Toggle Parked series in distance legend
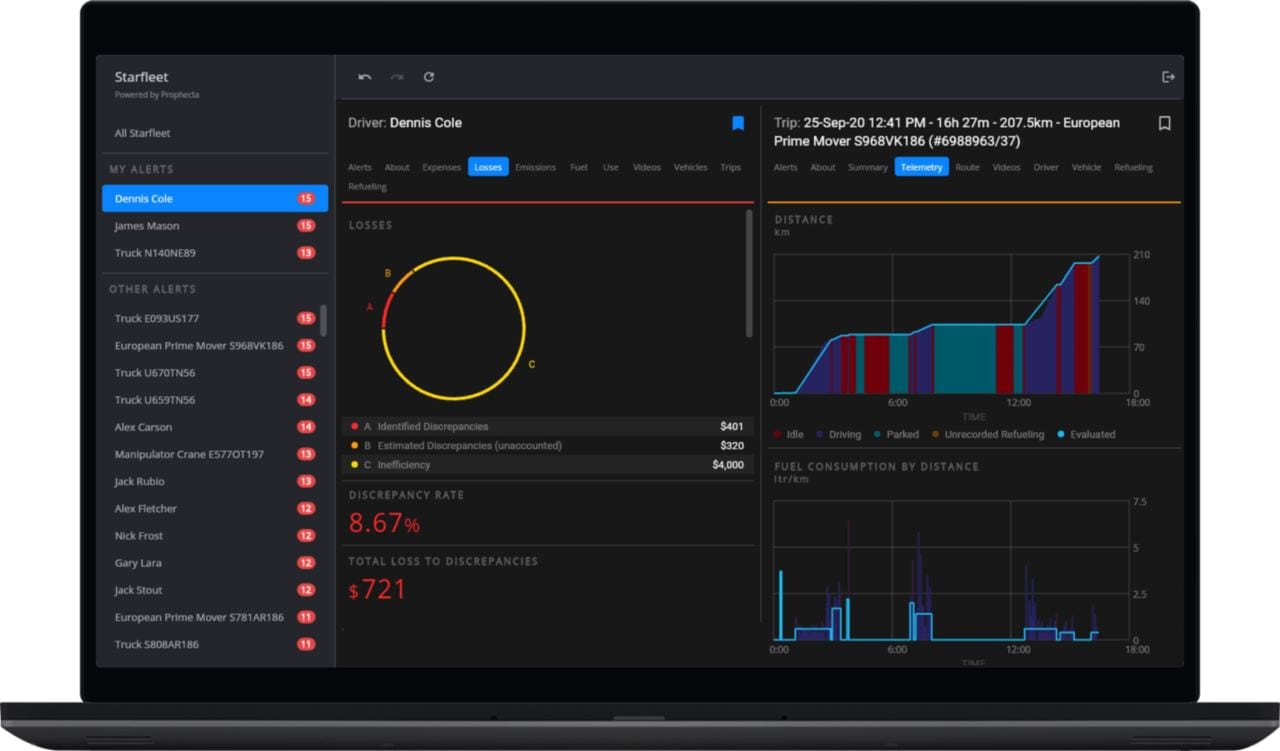 tap(896, 434)
